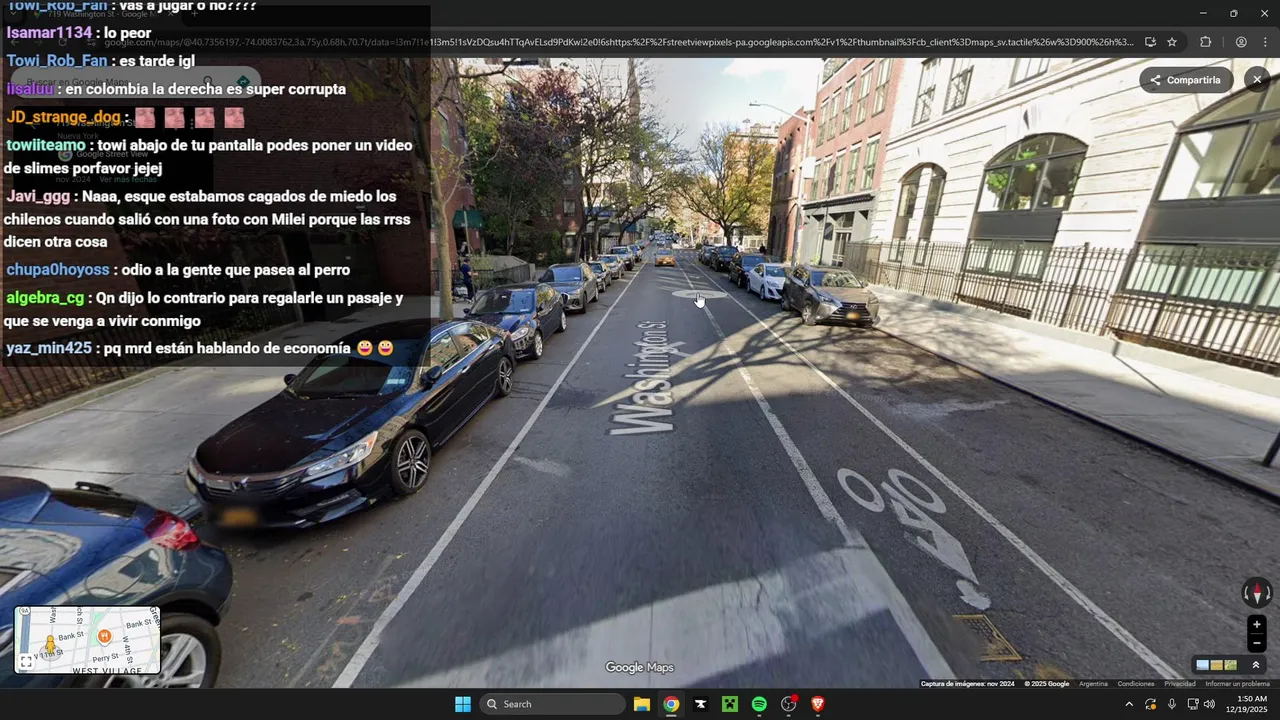
Task: Select the second thumbnail in the imagery strip
Action: [x=1216, y=665]
